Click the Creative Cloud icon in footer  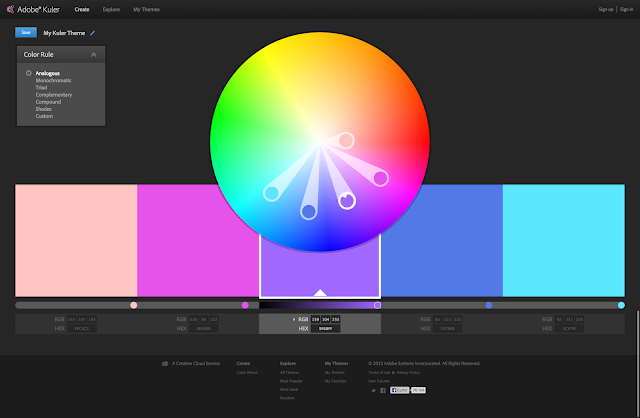[x=165, y=363]
